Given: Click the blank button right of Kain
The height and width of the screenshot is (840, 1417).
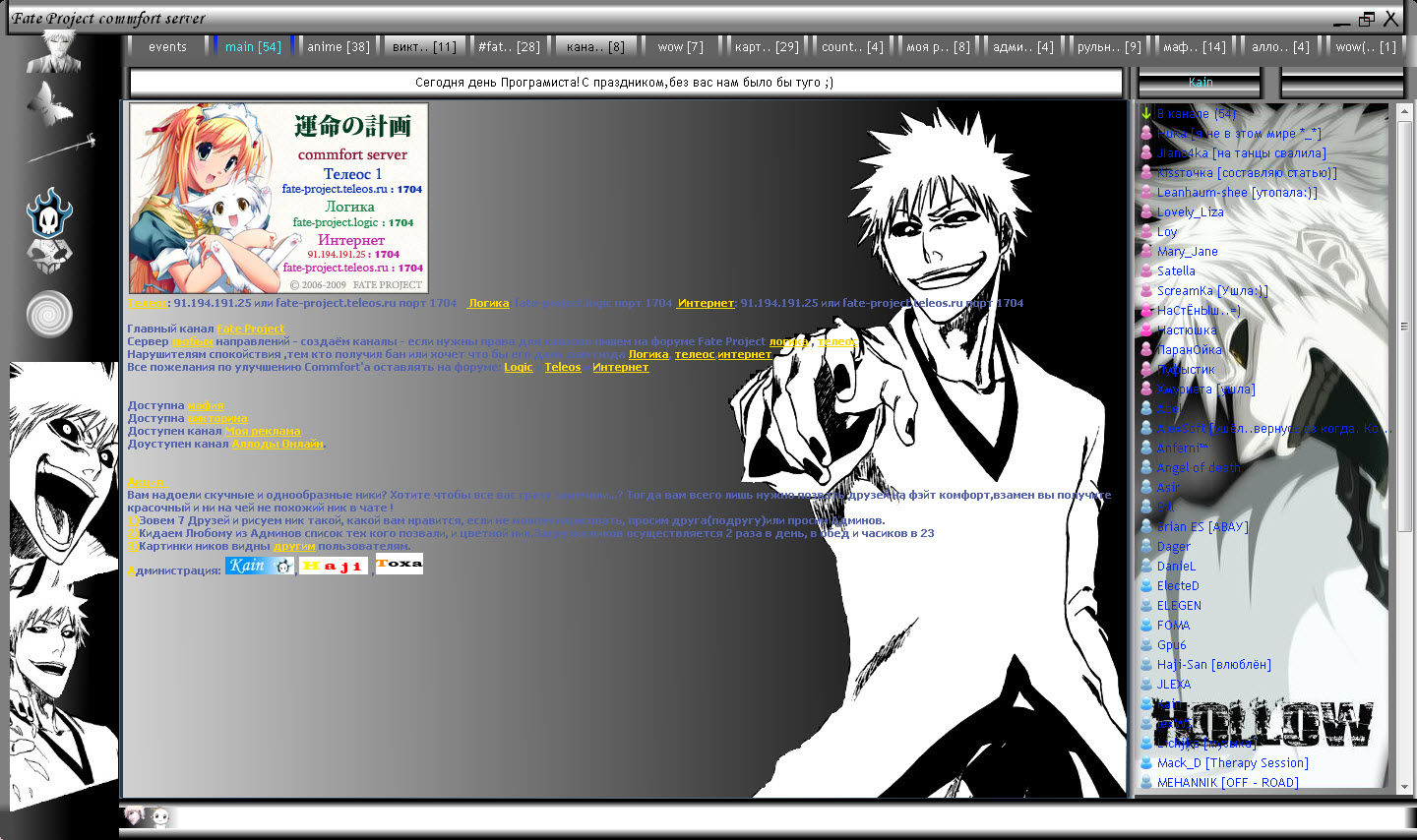Looking at the screenshot, I should pyautogui.click(x=1342, y=83).
